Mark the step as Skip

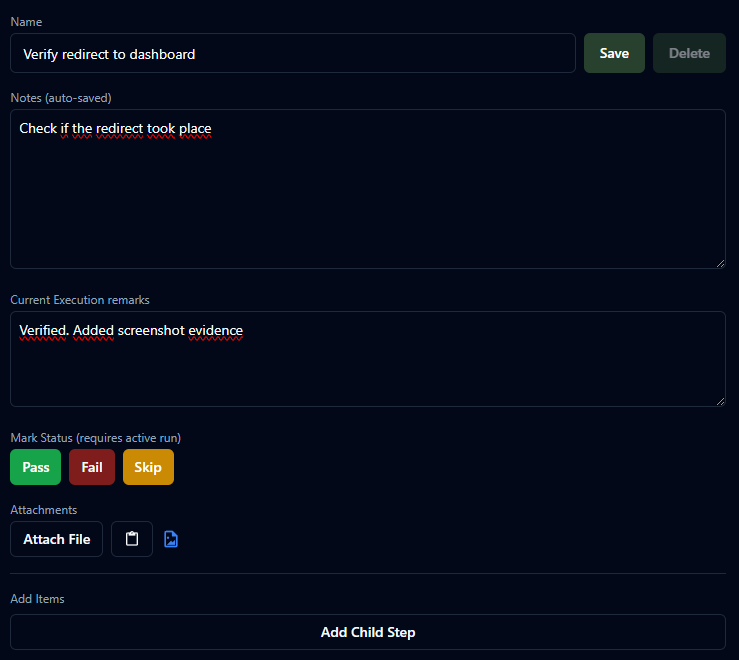point(148,467)
